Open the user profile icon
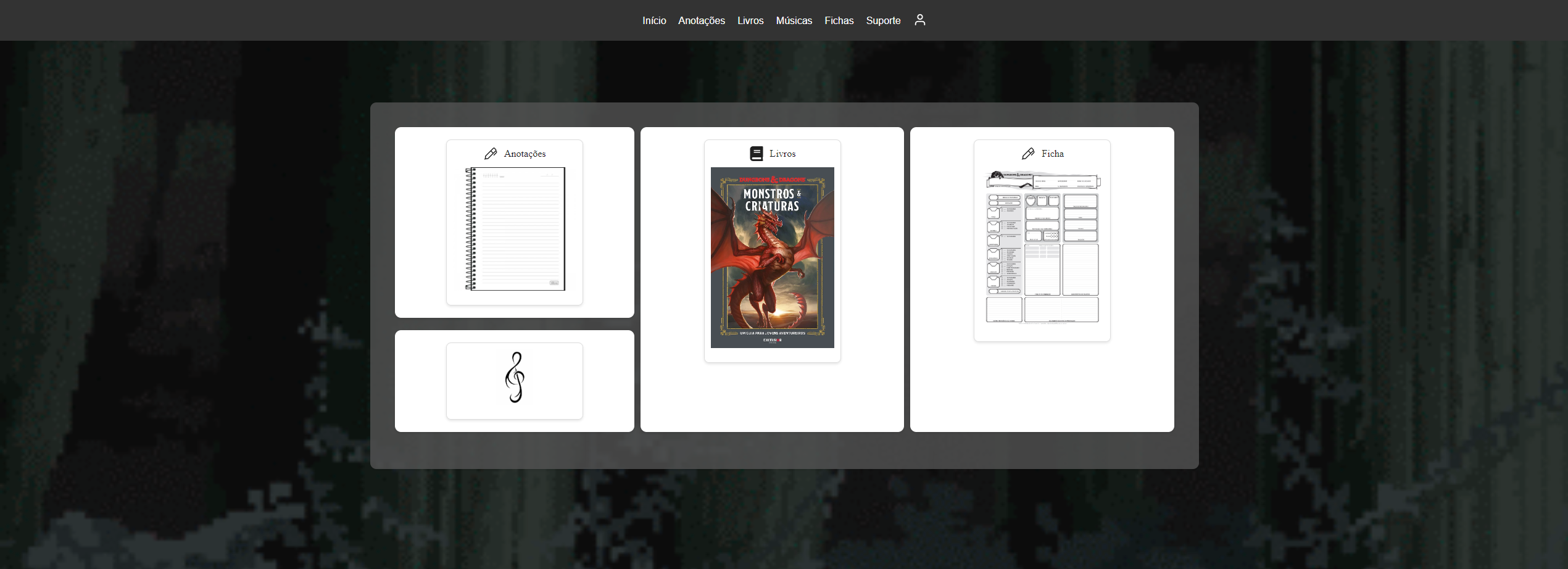This screenshot has width=1568, height=569. tap(919, 20)
